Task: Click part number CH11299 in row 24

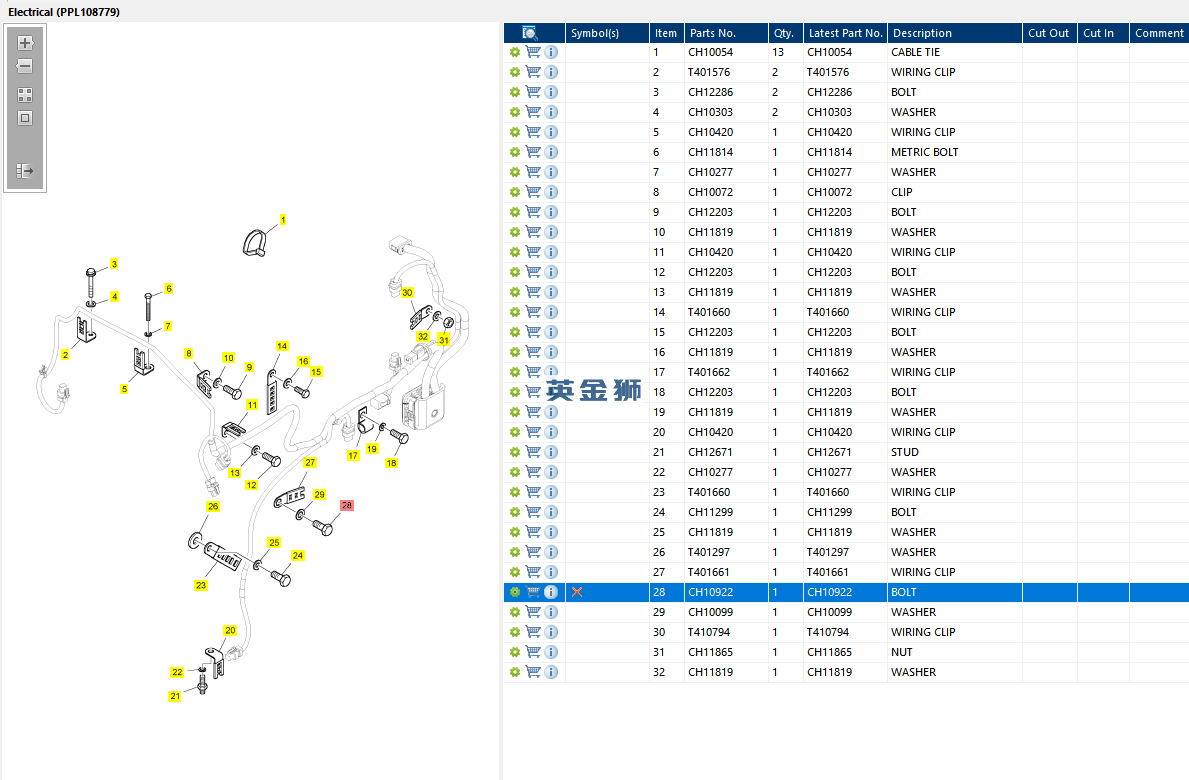Action: 711,512
